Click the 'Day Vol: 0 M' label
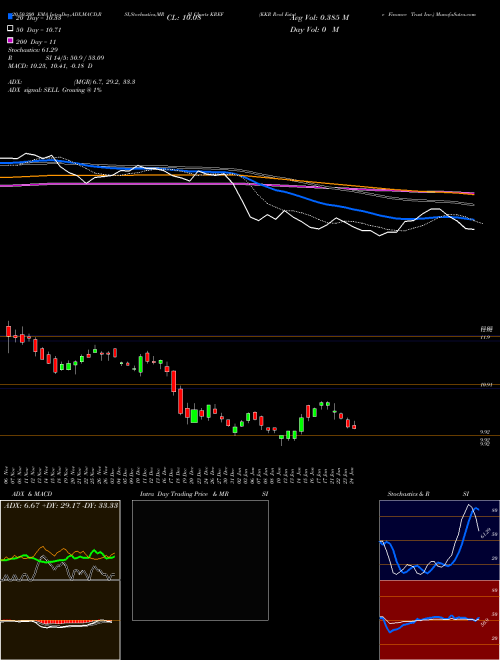Screen dimensions: 500x660 click(314, 30)
